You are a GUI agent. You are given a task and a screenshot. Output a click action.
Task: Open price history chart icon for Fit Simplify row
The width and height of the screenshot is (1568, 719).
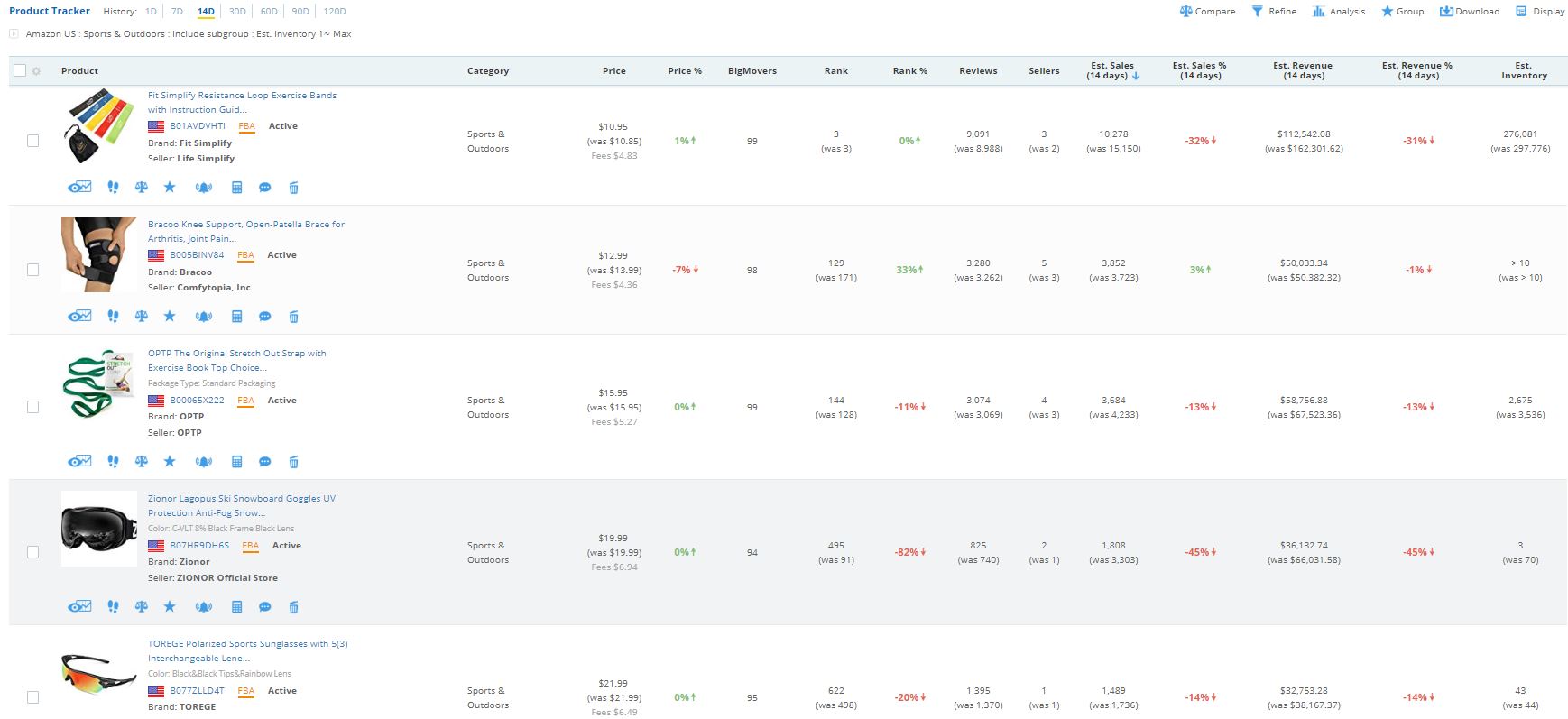pyautogui.click(x=79, y=188)
